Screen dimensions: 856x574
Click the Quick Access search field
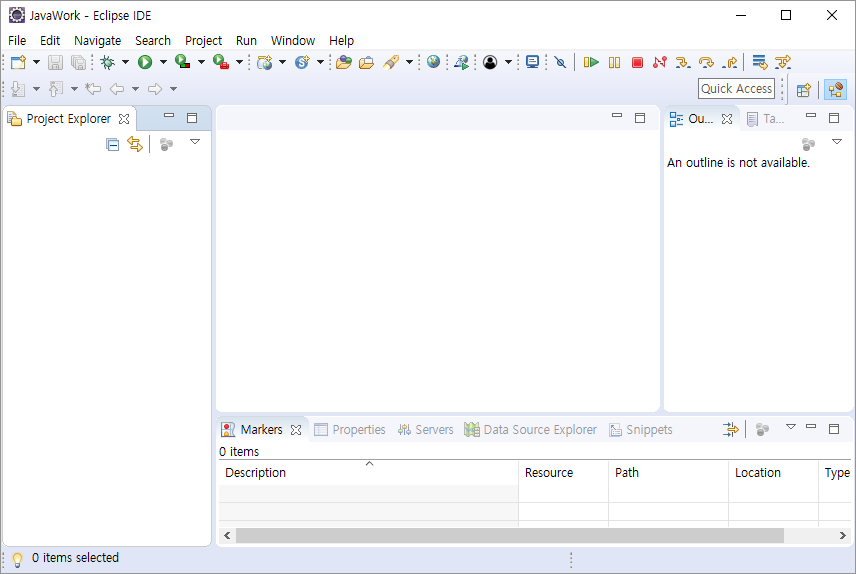(x=736, y=88)
